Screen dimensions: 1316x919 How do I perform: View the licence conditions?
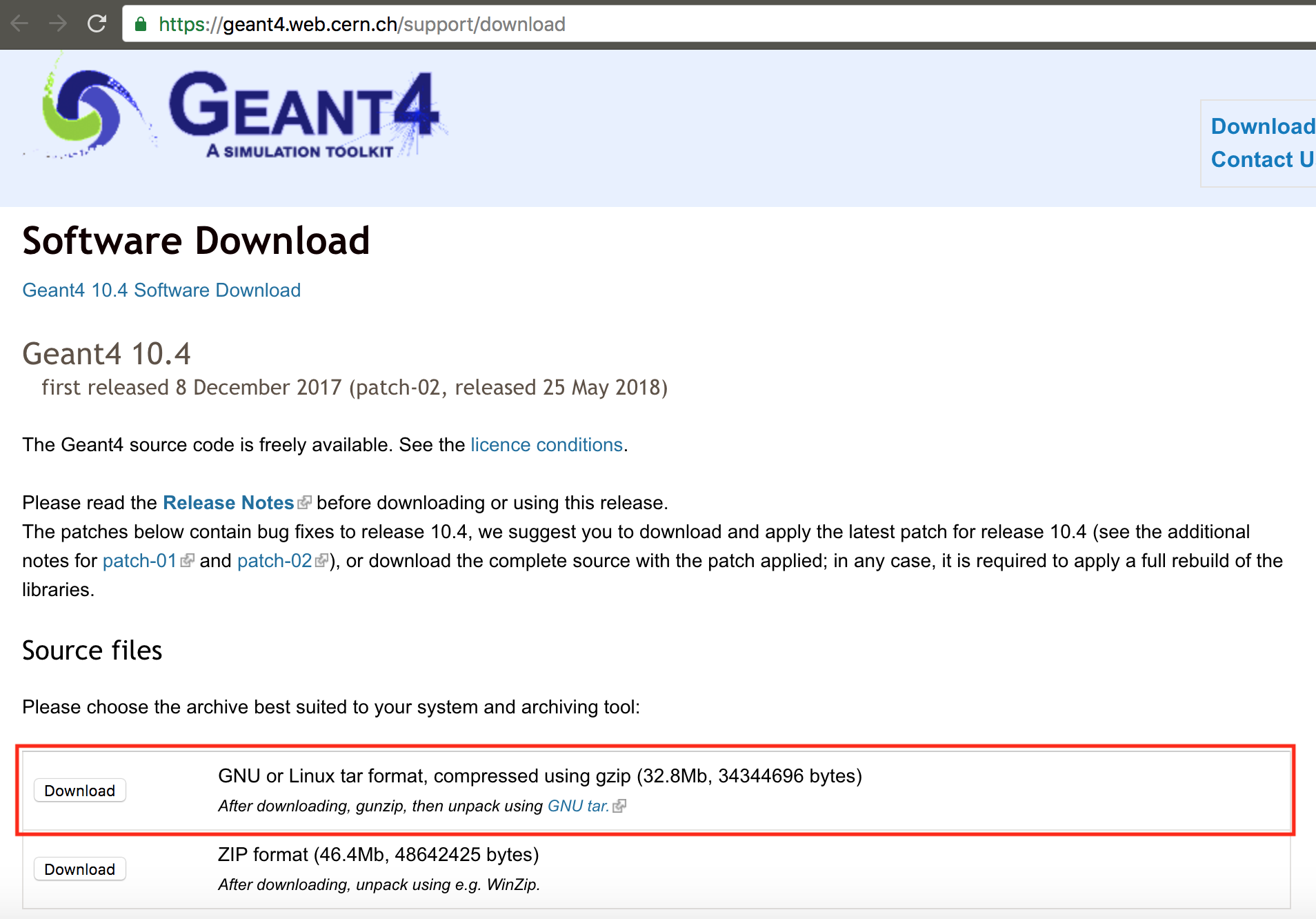[546, 445]
